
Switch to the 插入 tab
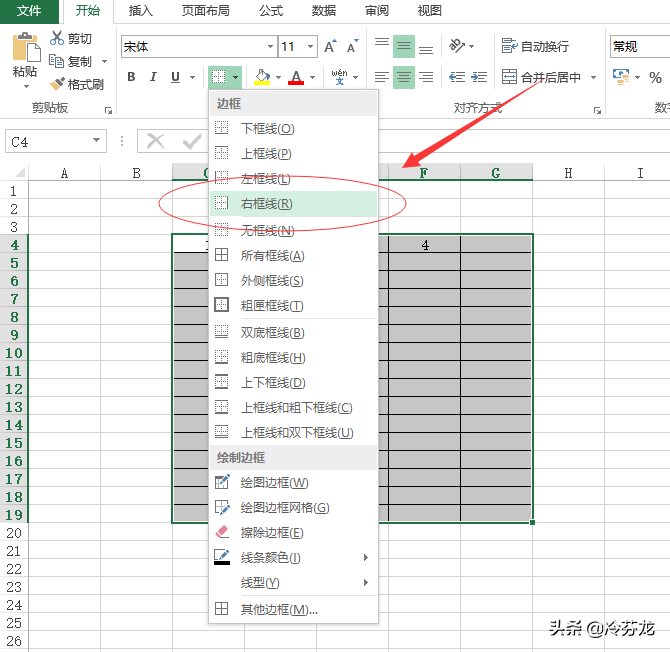pos(141,11)
